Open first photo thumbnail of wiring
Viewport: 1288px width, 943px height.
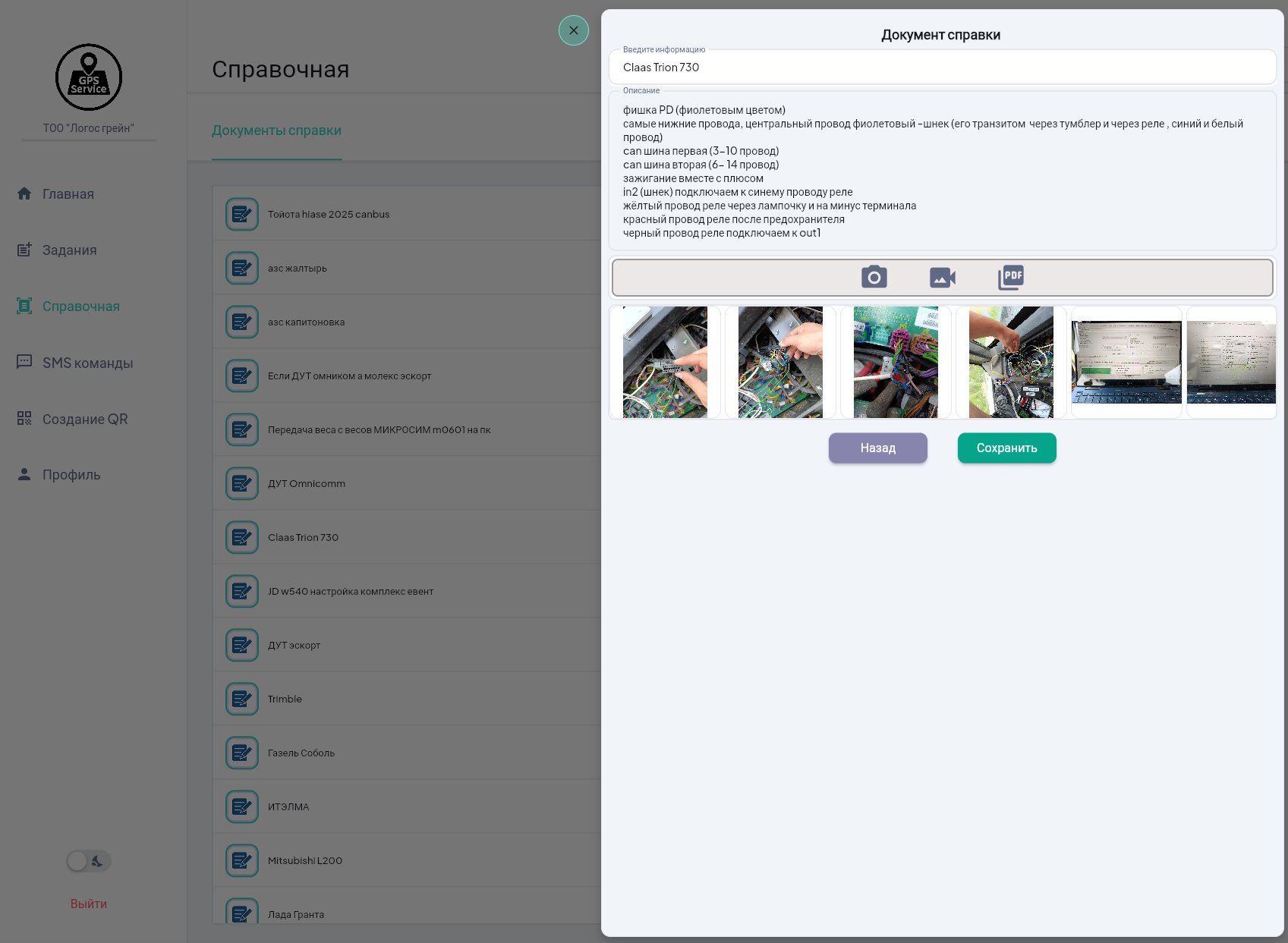pos(665,362)
